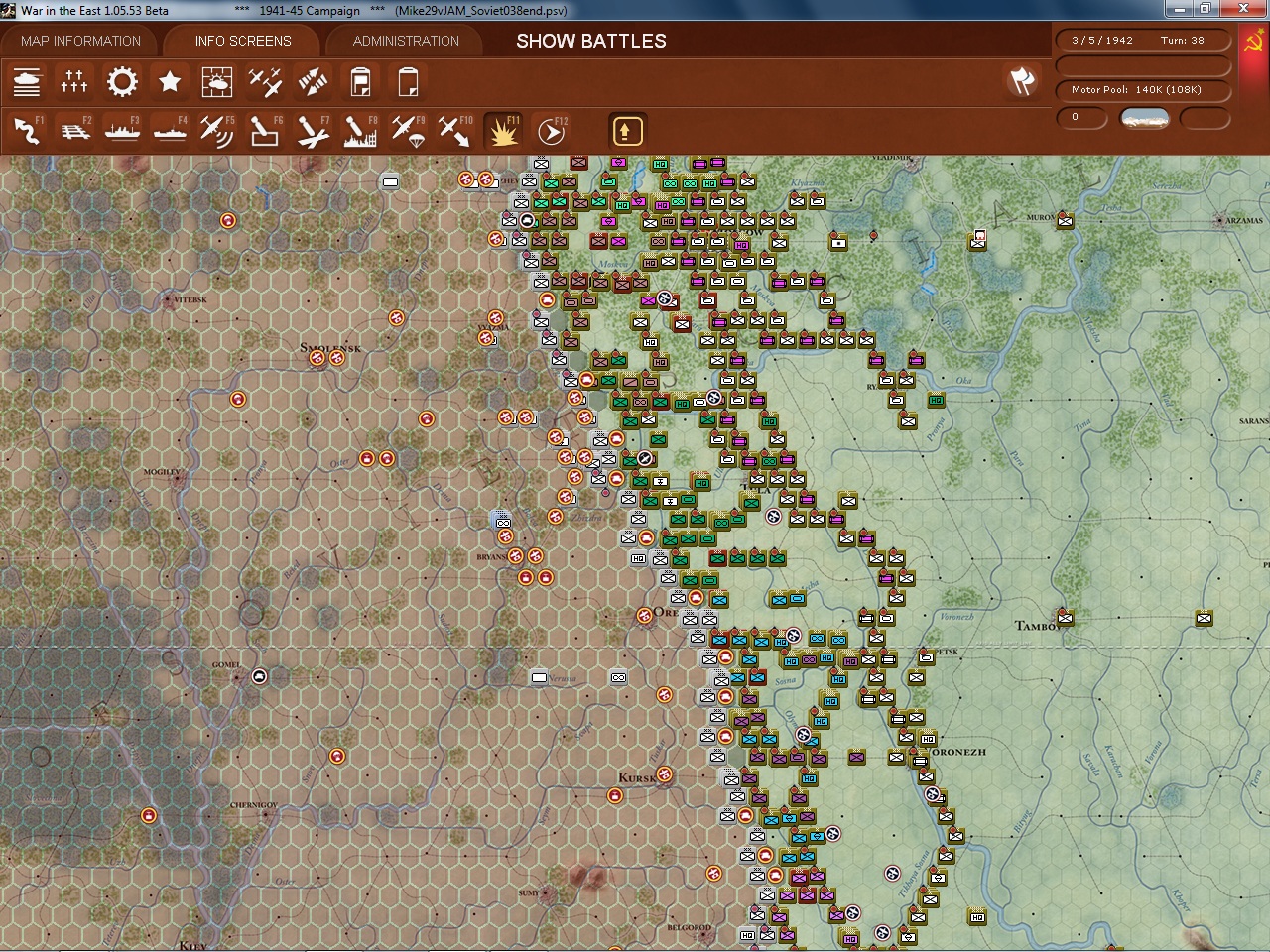This screenshot has width=1270, height=952.
Task: Click the Show Battles mode title
Action: 591,41
